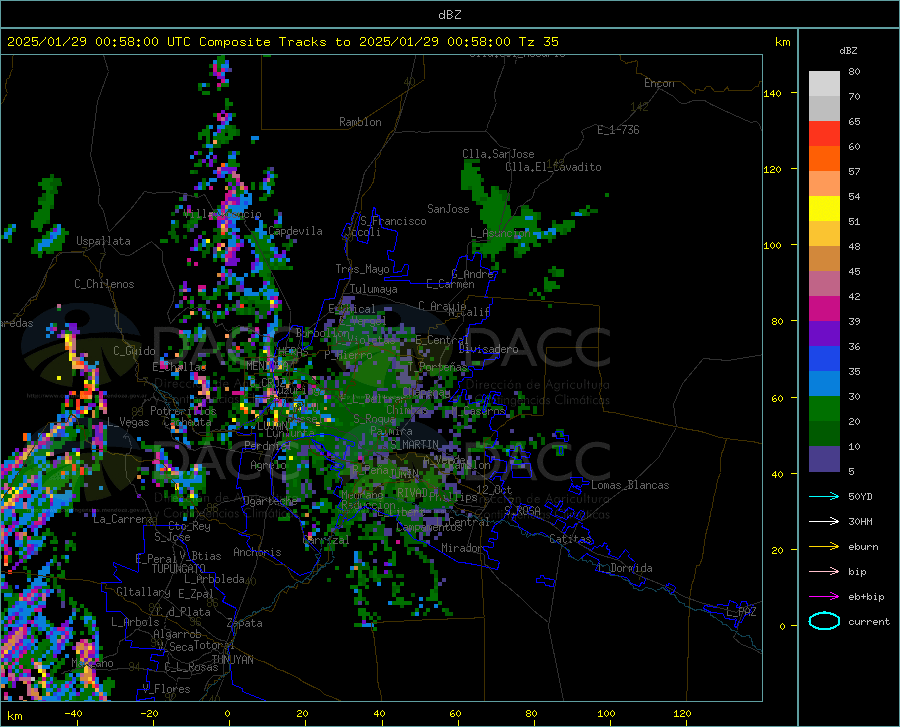The width and height of the screenshot is (900, 727).
Task: Click the Mirador place label
Action: click(462, 548)
